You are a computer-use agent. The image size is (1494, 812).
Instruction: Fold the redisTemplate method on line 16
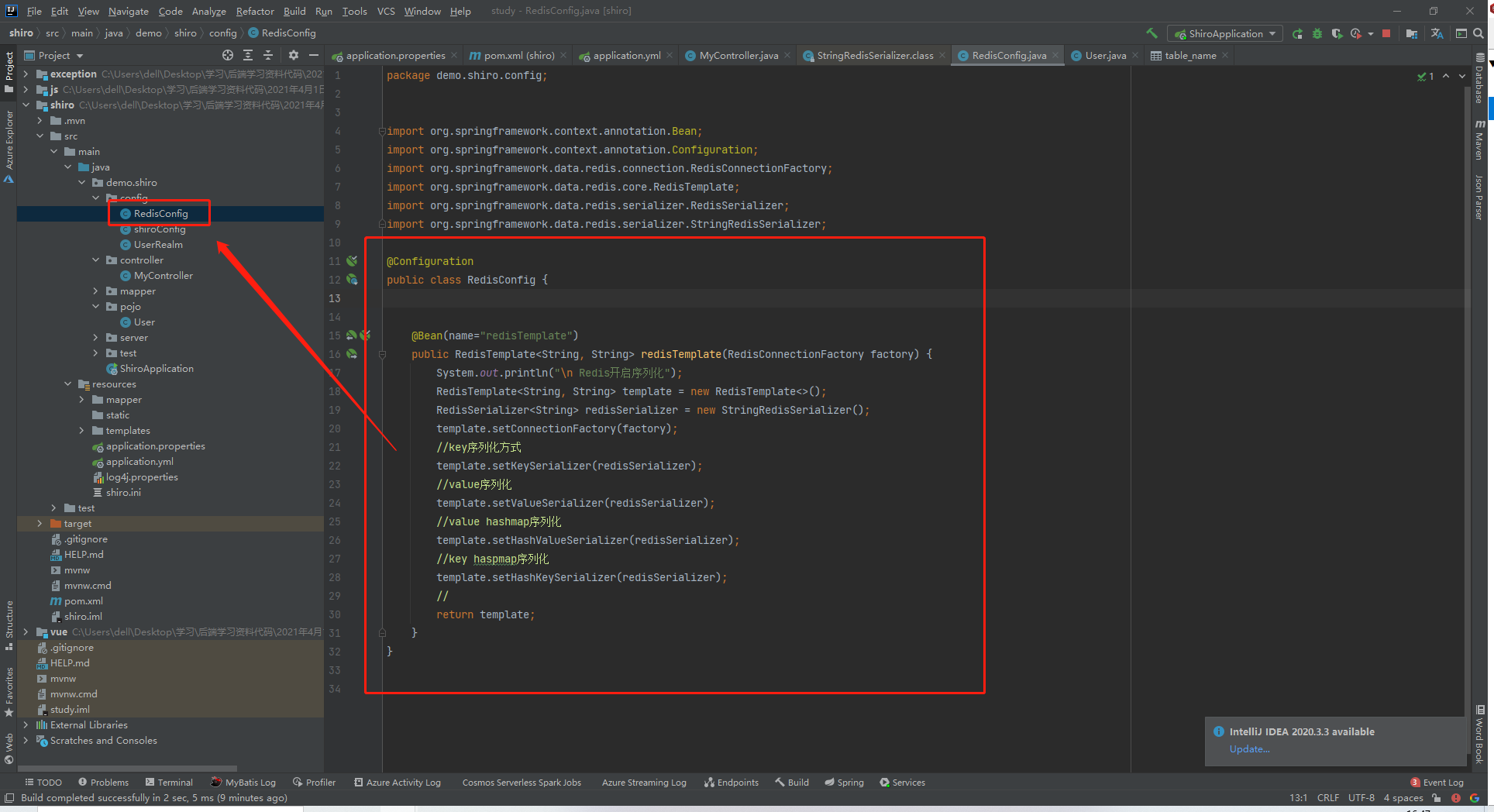(382, 354)
